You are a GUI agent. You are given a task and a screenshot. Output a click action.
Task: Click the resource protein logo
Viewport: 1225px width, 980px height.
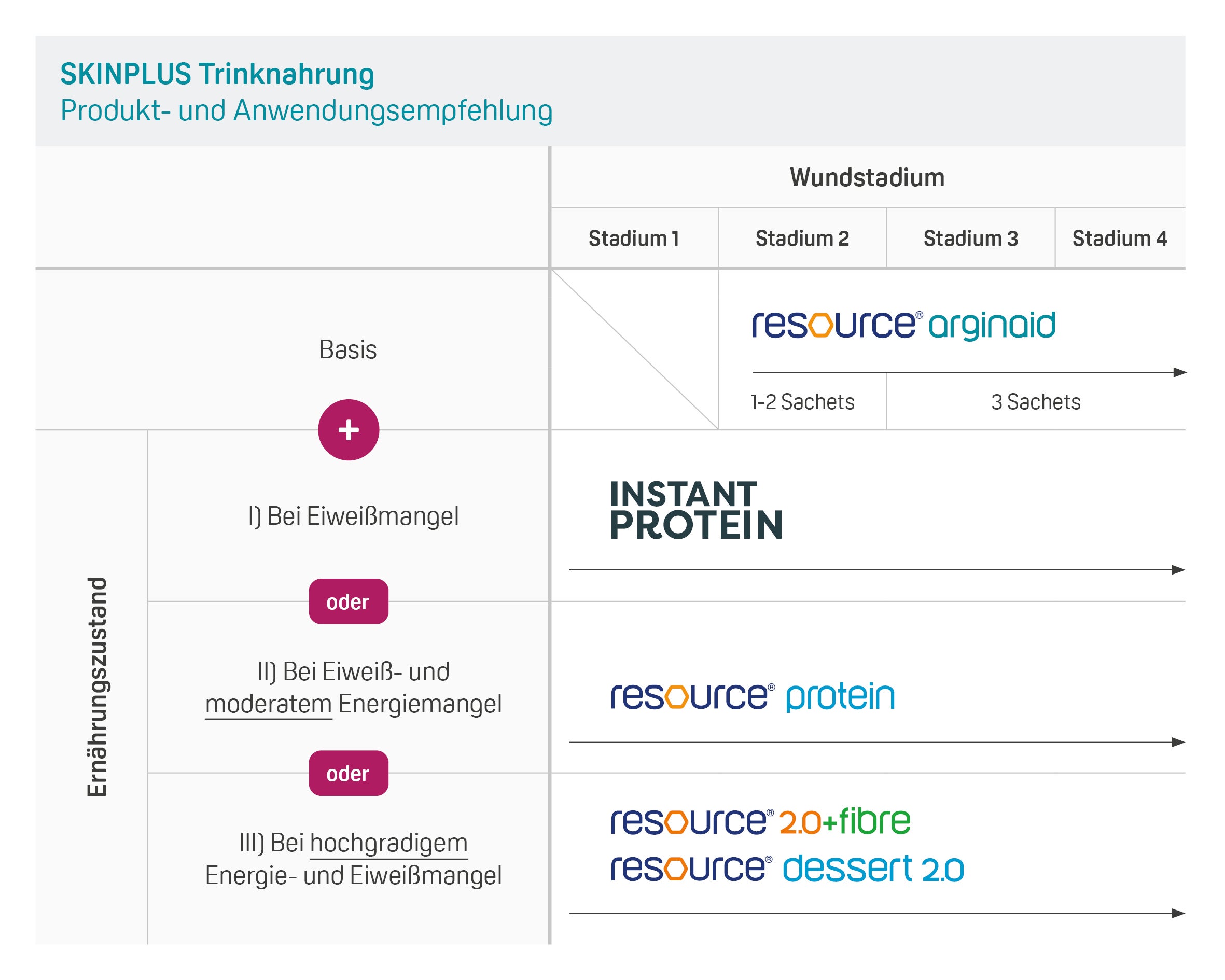[753, 696]
